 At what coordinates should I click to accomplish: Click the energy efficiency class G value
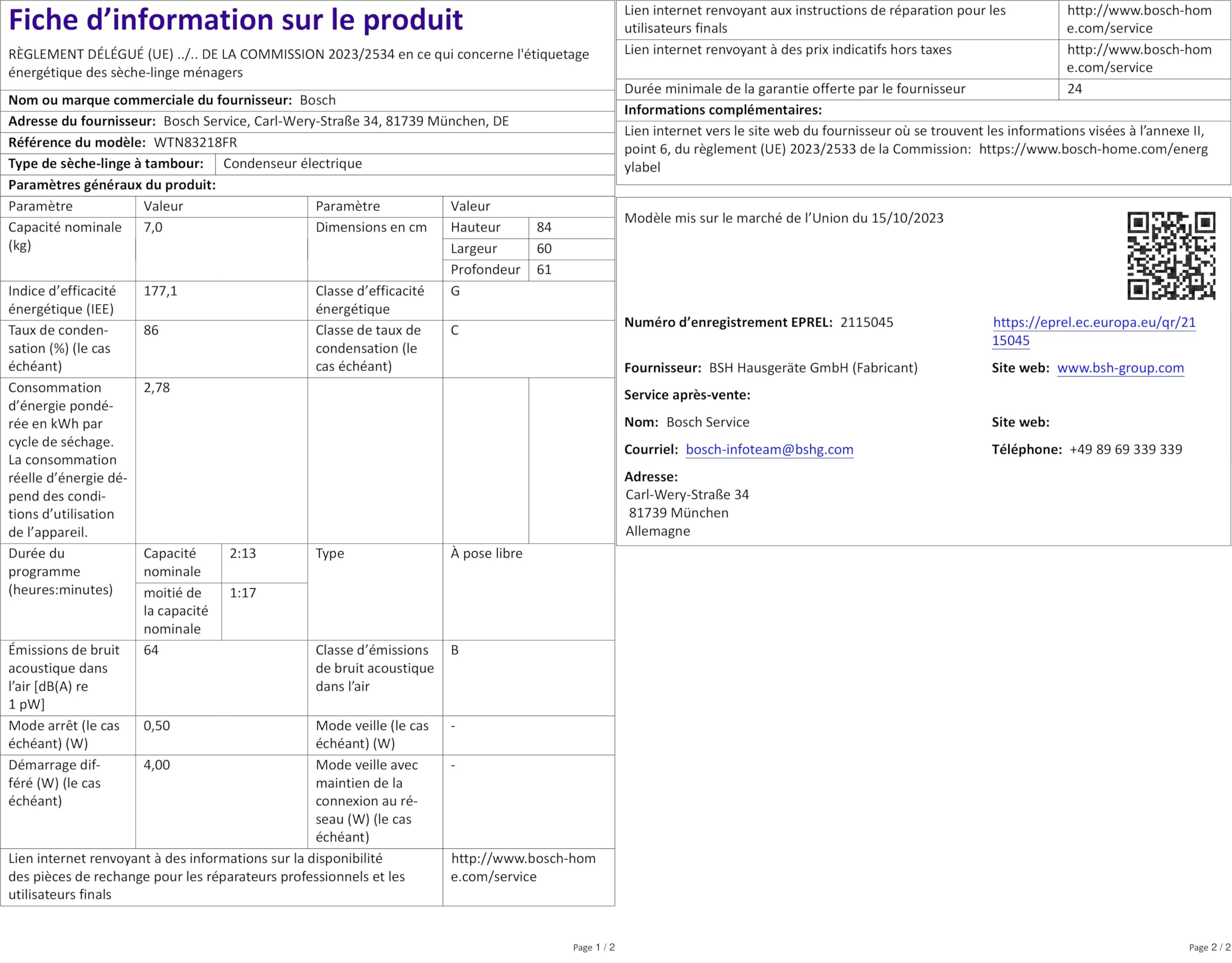(x=455, y=291)
